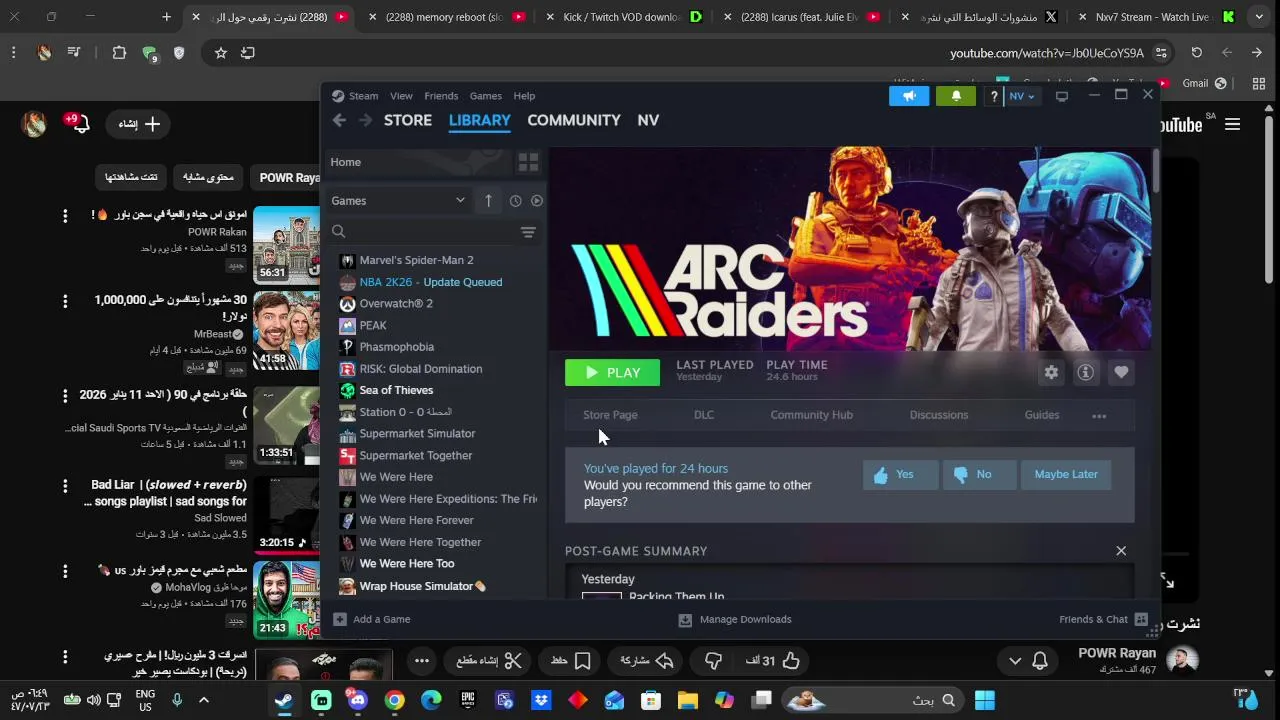The height and width of the screenshot is (720, 1280).
Task: Open Steam from the Windows taskbar
Action: [x=285, y=700]
